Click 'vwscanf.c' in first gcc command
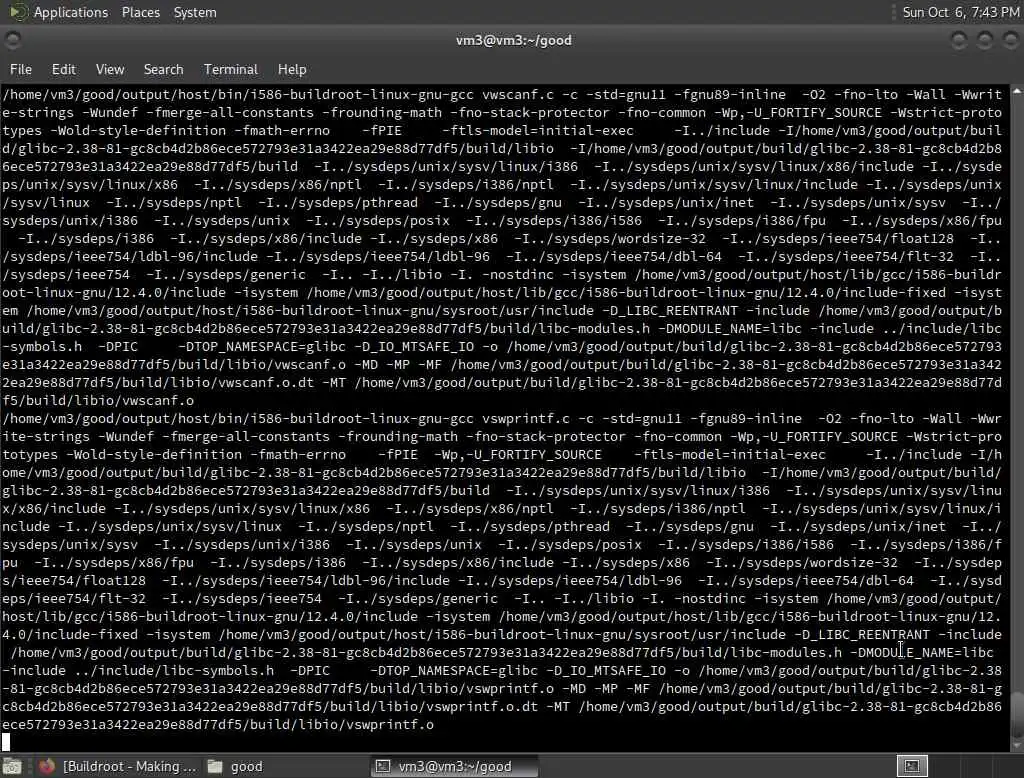Image resolution: width=1024 pixels, height=778 pixels. click(518, 95)
